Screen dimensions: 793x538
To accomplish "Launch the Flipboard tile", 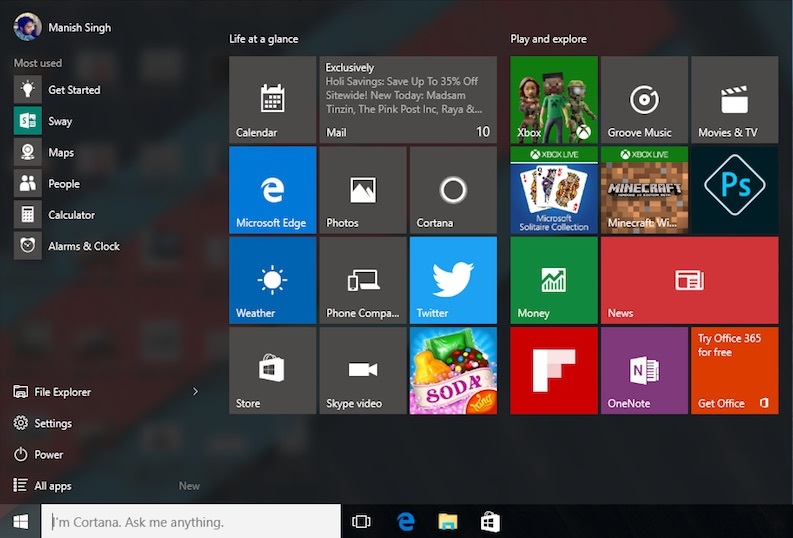I will 554,371.
